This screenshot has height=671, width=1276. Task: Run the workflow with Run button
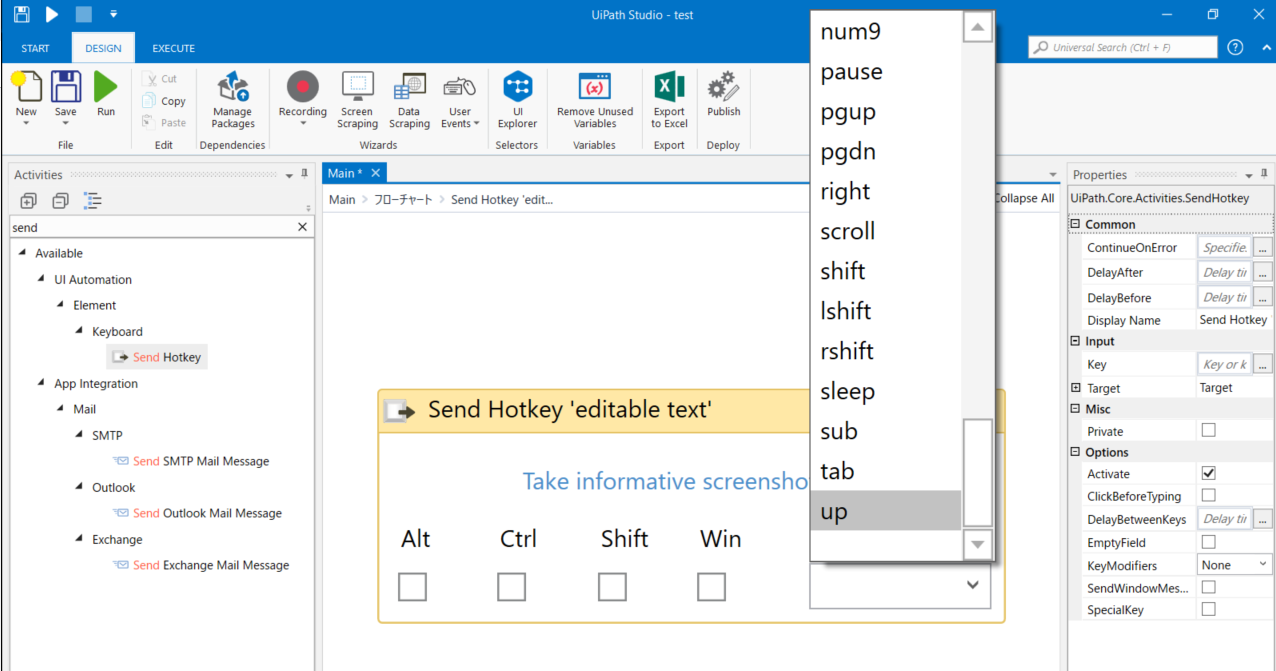[106, 87]
